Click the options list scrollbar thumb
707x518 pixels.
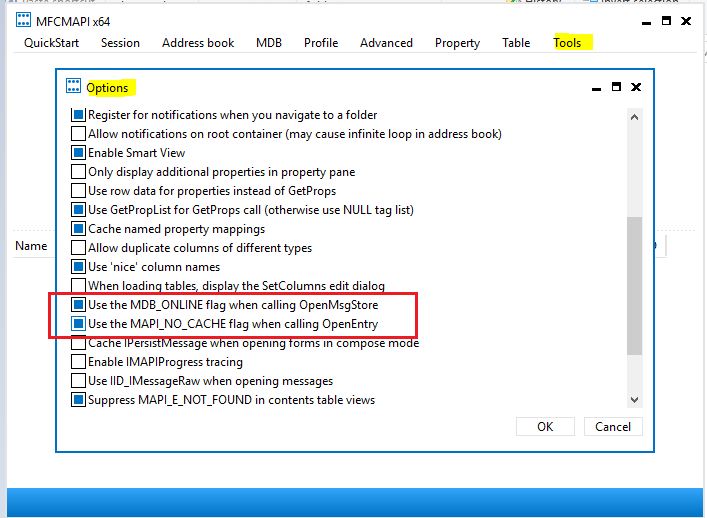(x=634, y=286)
